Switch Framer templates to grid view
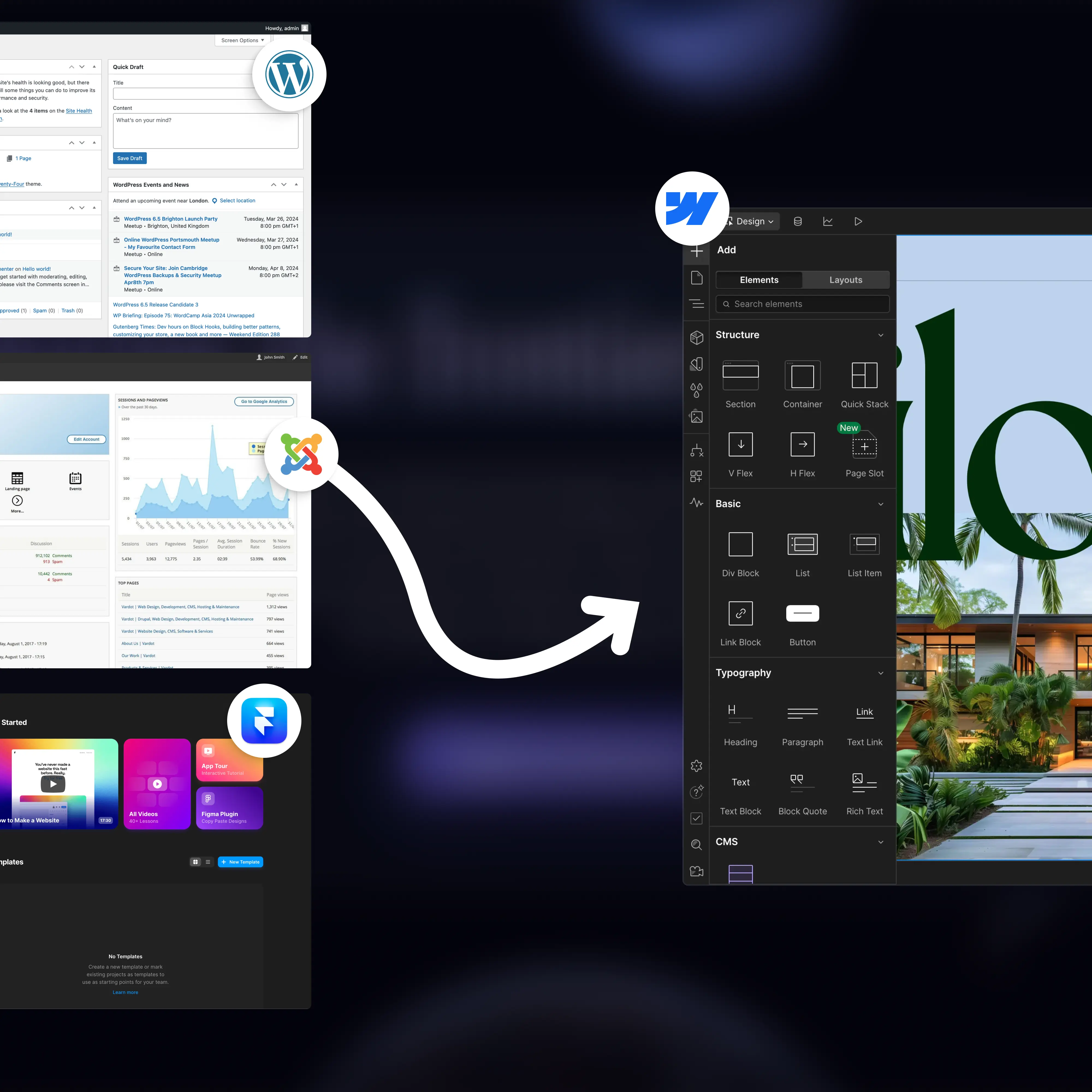 [195, 862]
